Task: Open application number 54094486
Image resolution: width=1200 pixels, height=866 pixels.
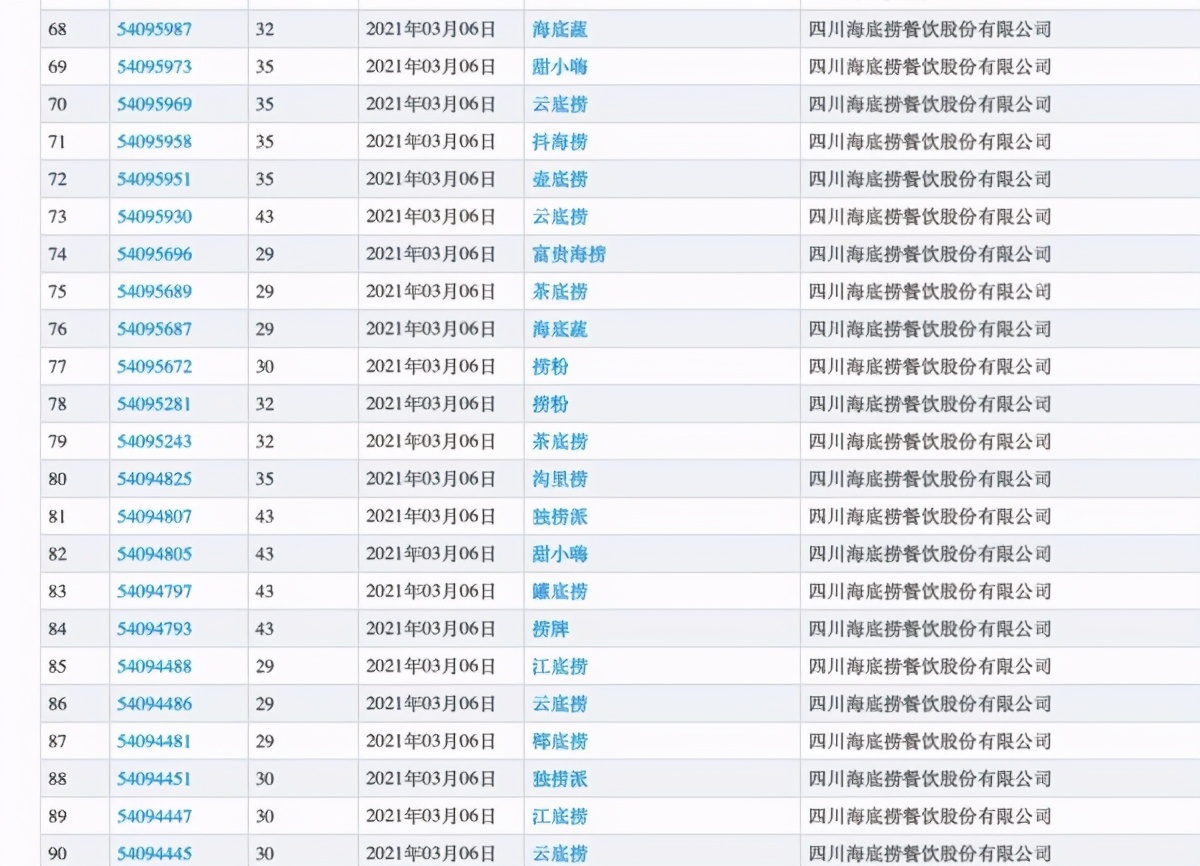Action: point(154,704)
